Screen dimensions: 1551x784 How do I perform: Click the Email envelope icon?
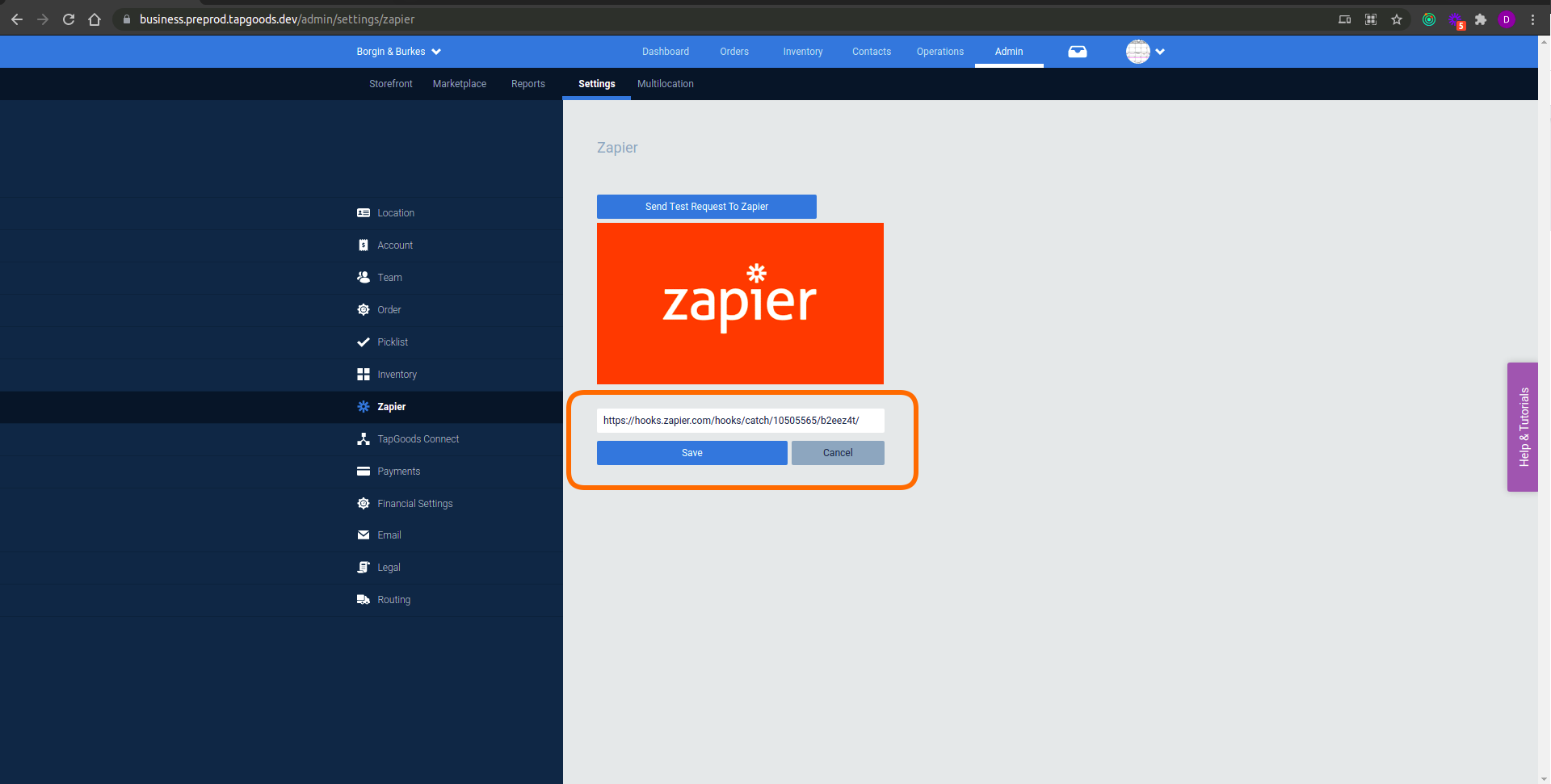[364, 535]
